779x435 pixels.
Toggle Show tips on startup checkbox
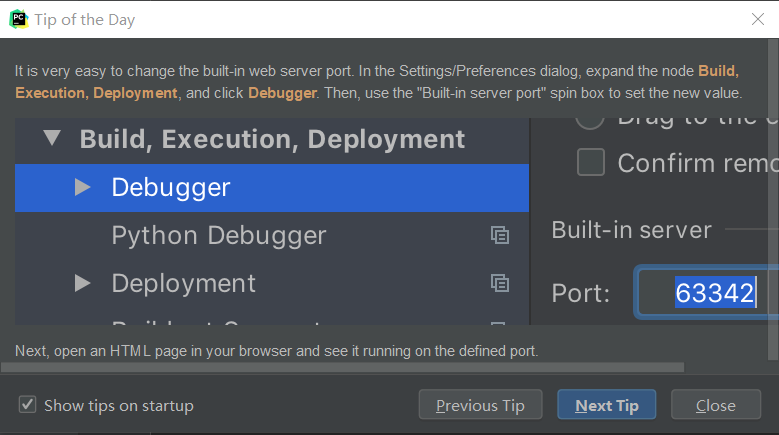(x=28, y=405)
